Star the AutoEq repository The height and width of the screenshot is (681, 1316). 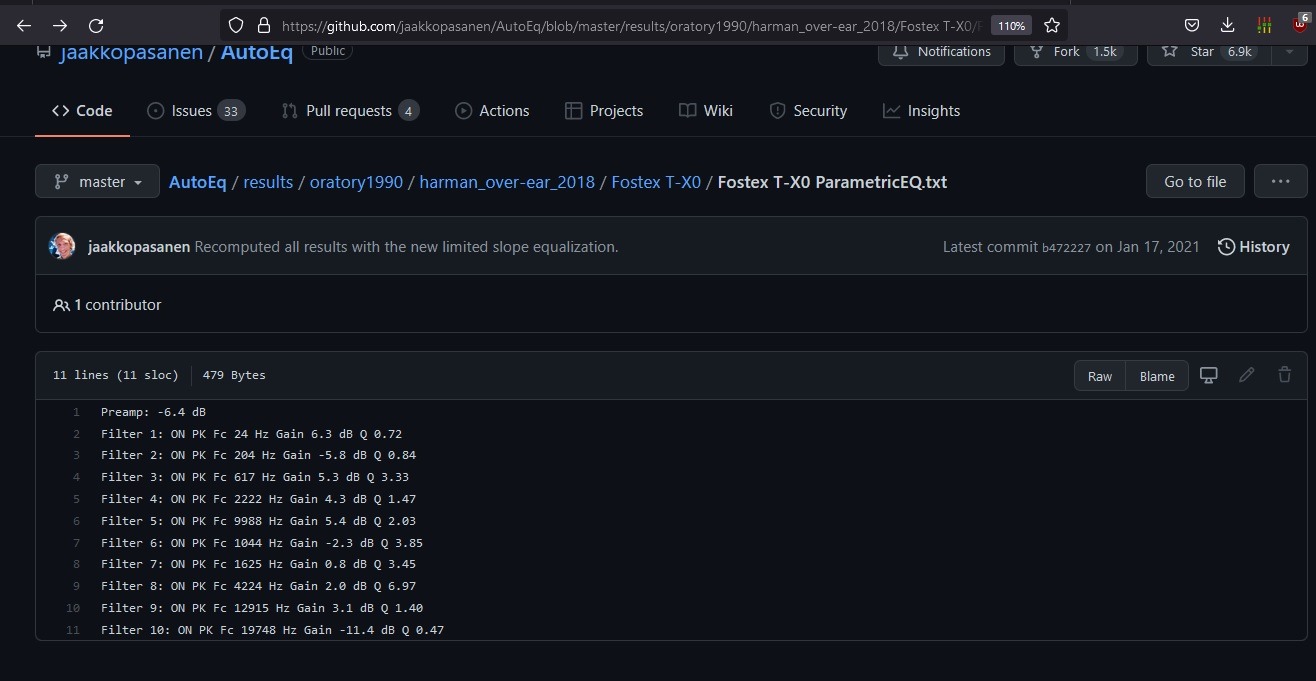tap(1209, 51)
